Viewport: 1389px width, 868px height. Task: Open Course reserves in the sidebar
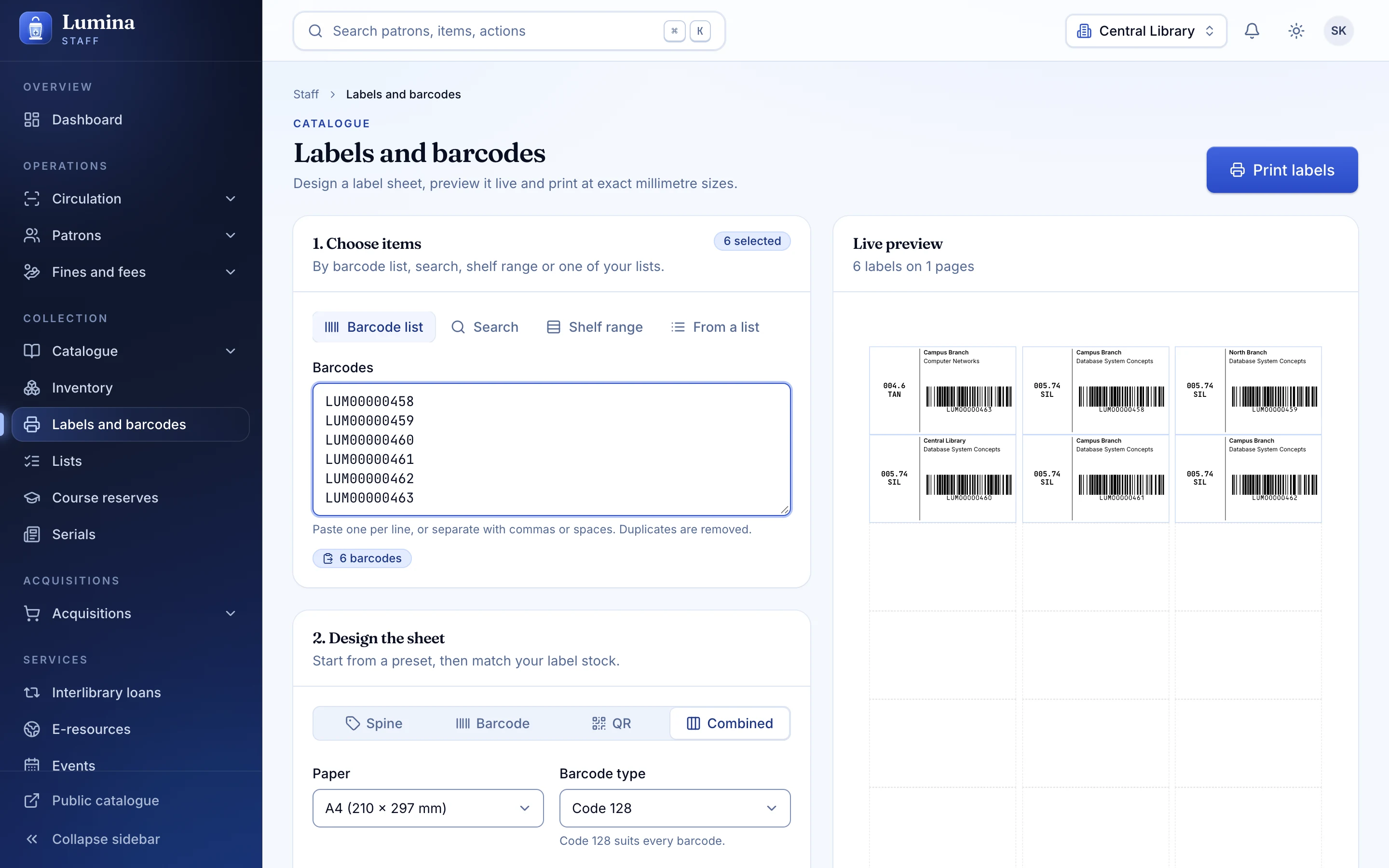tap(130, 498)
